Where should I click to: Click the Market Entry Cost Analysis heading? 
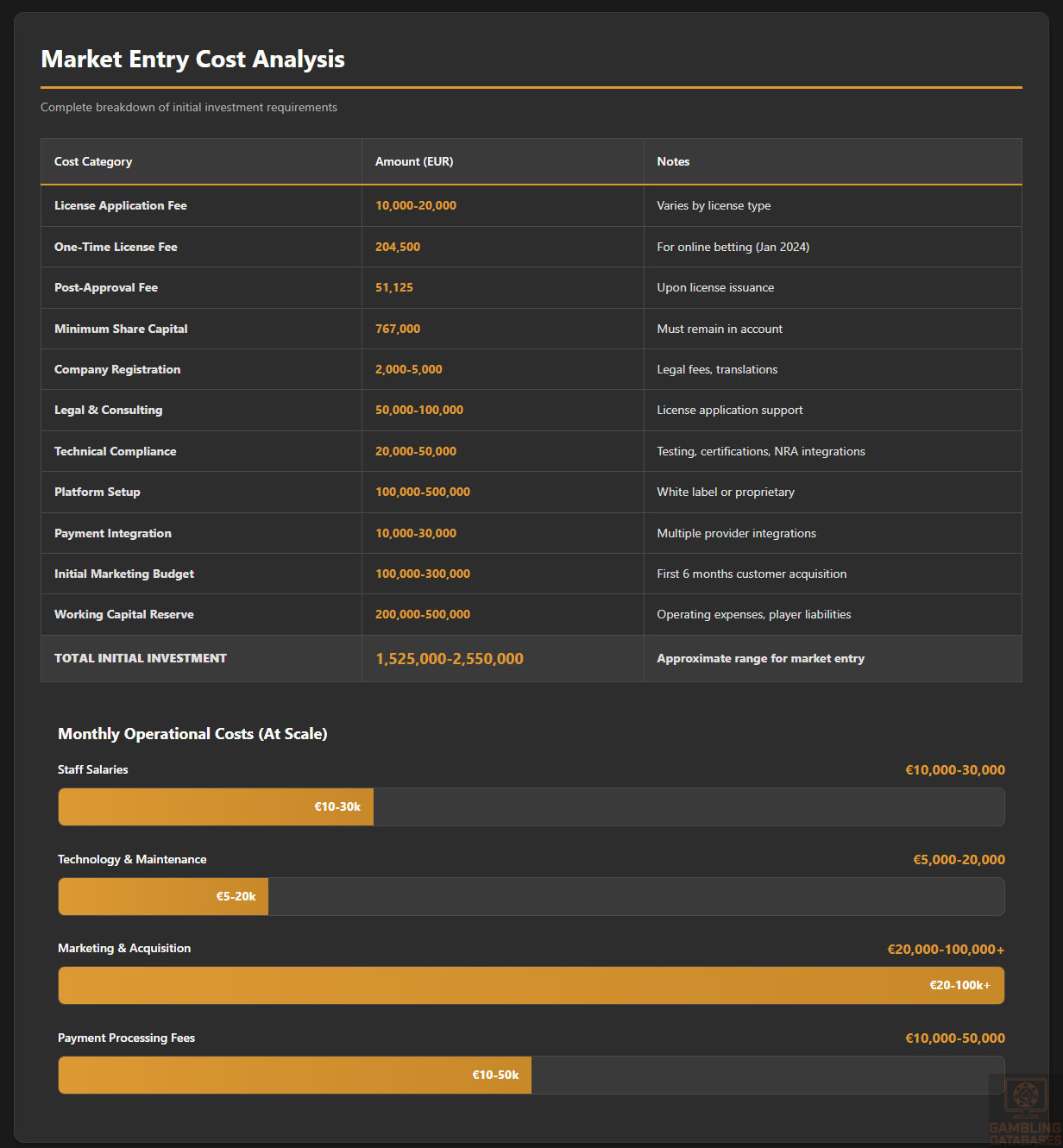192,59
